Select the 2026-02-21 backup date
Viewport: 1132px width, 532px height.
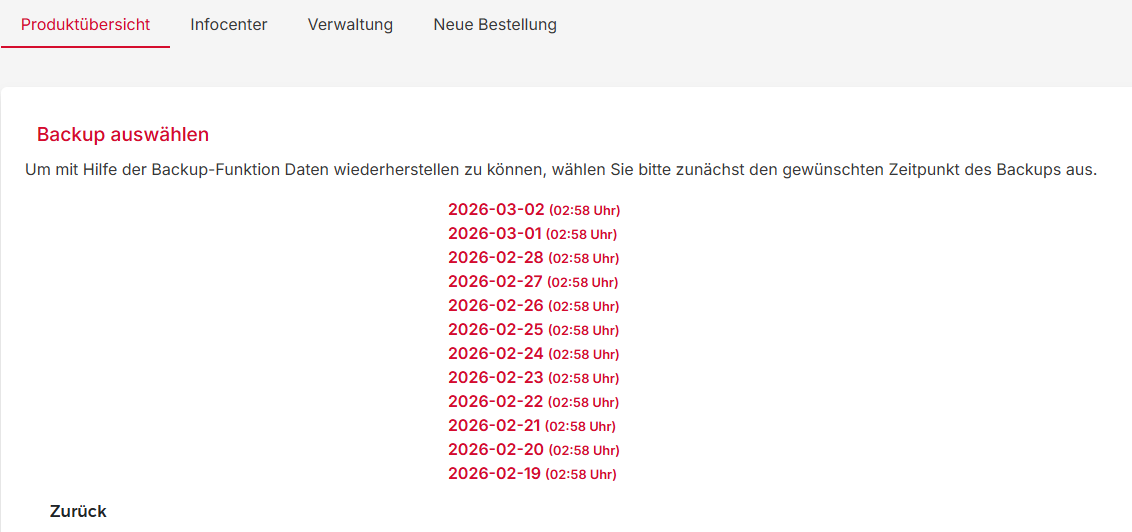coord(494,426)
